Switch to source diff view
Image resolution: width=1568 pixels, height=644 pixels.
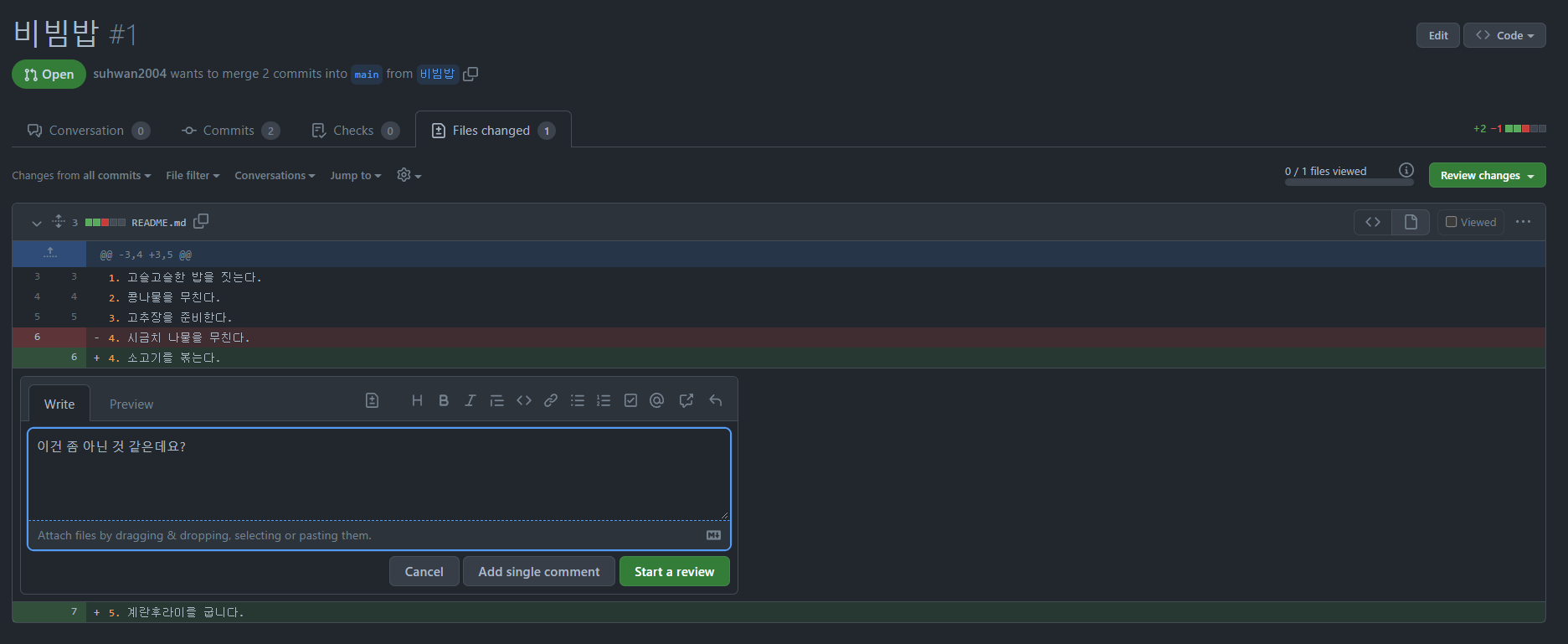(x=1373, y=222)
